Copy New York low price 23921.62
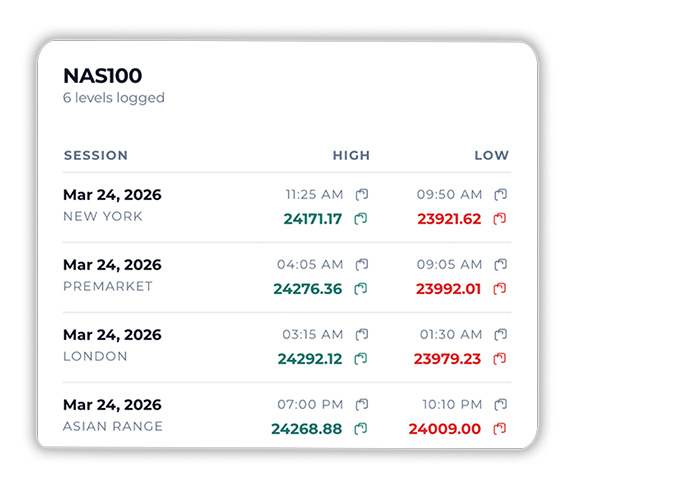The image size is (700, 487). click(x=501, y=219)
